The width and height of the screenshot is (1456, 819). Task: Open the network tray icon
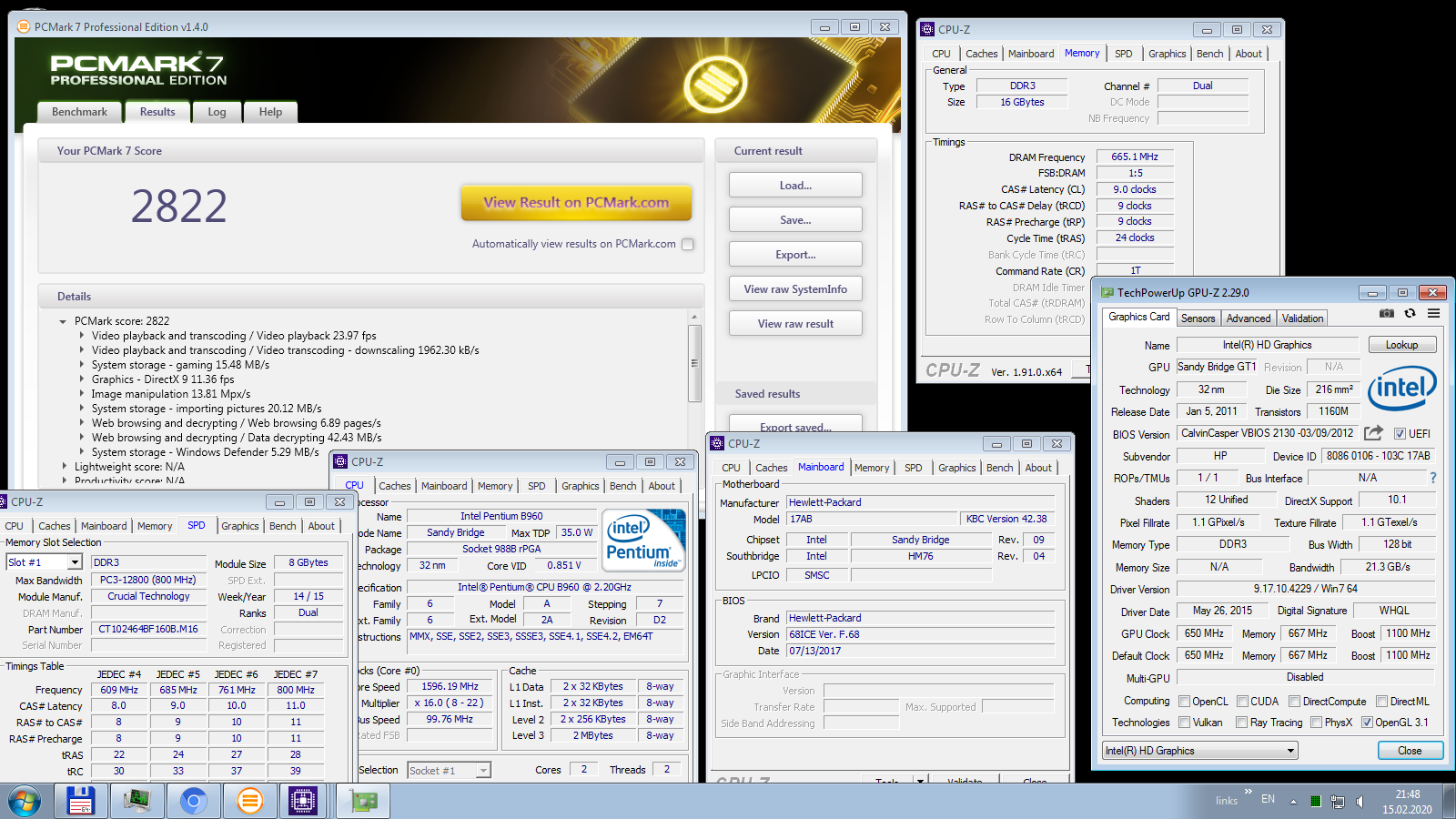[1338, 802]
